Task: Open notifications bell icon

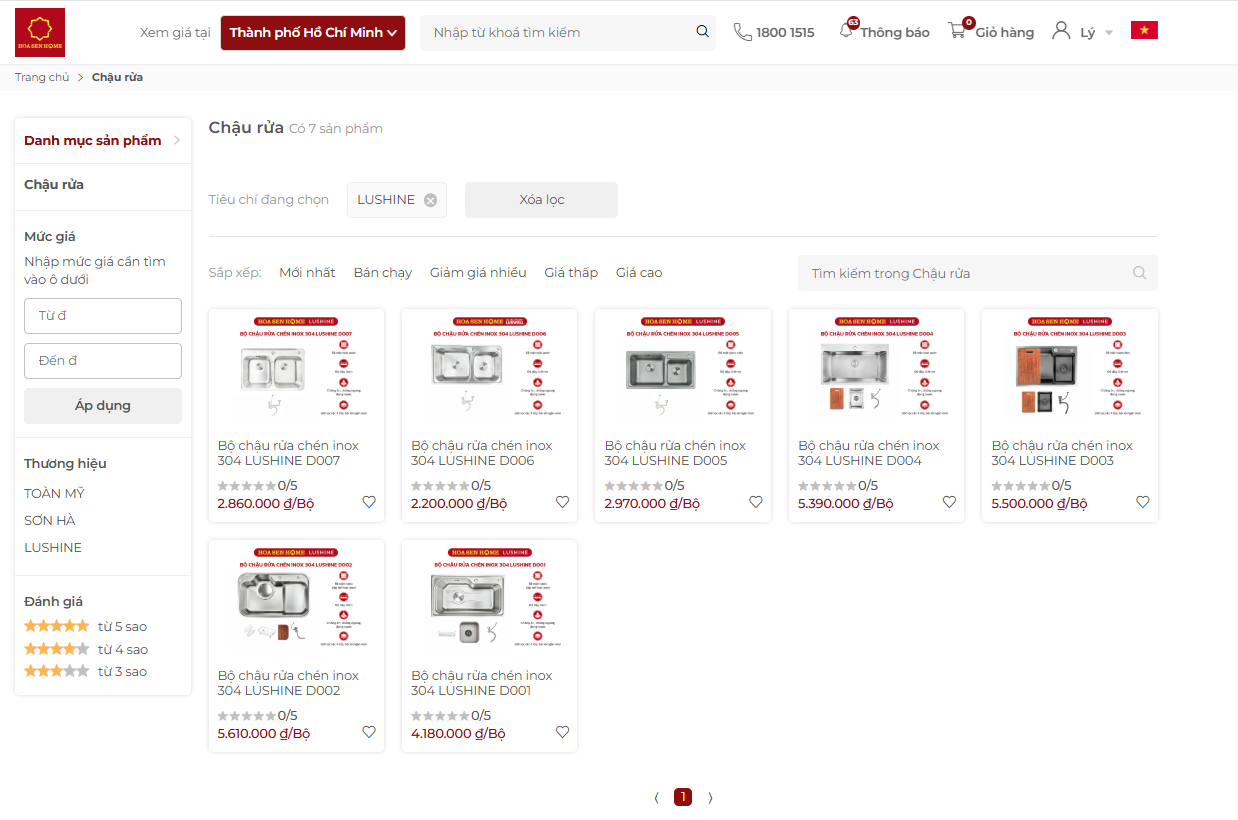Action: (847, 30)
